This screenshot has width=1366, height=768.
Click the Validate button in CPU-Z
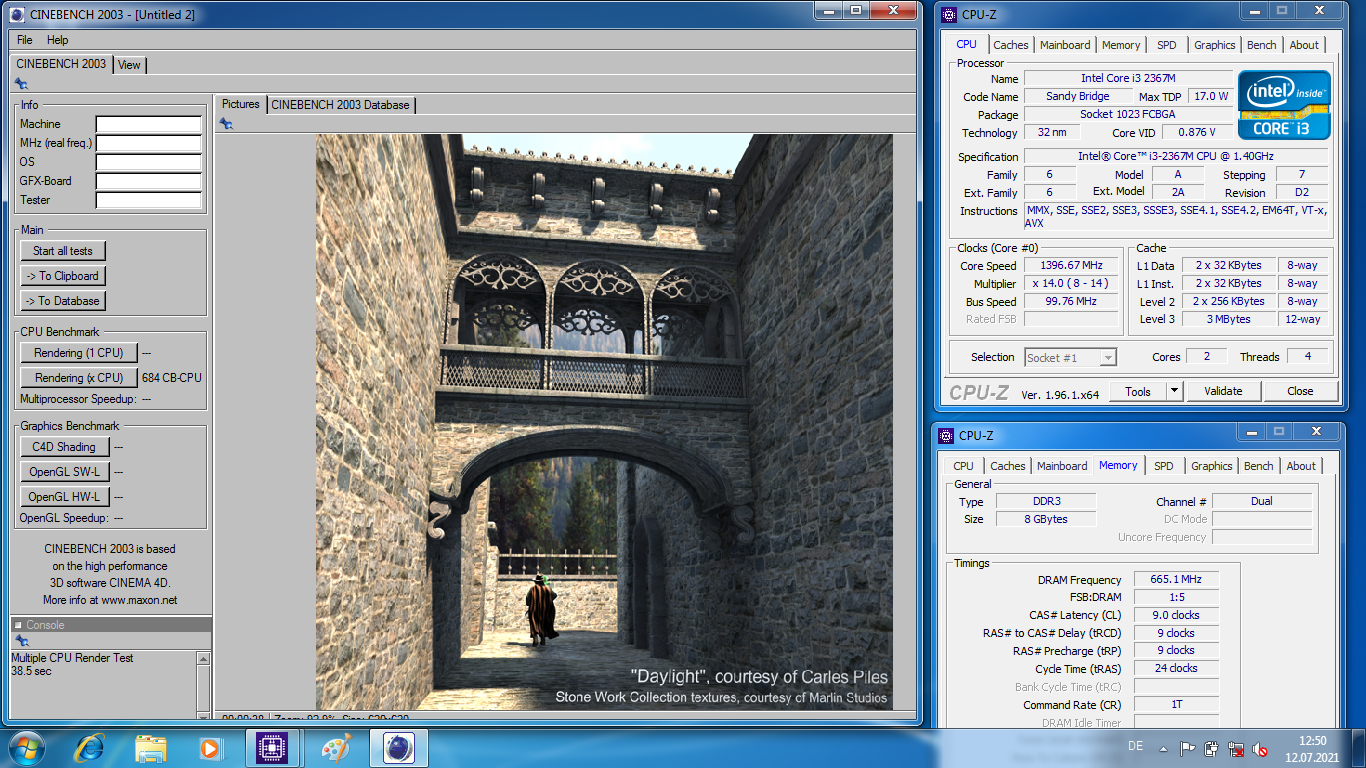[x=1223, y=391]
